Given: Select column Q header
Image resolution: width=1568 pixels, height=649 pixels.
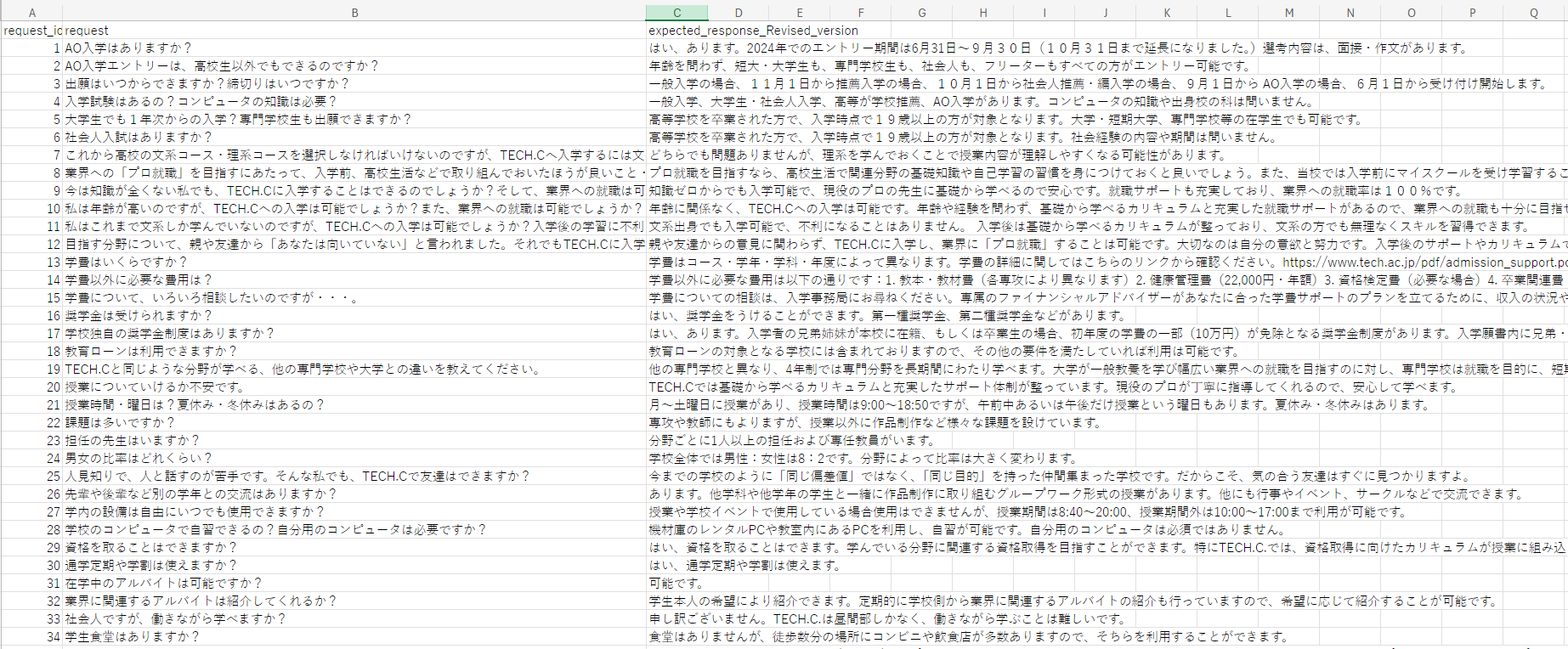Looking at the screenshot, I should coord(1533,13).
